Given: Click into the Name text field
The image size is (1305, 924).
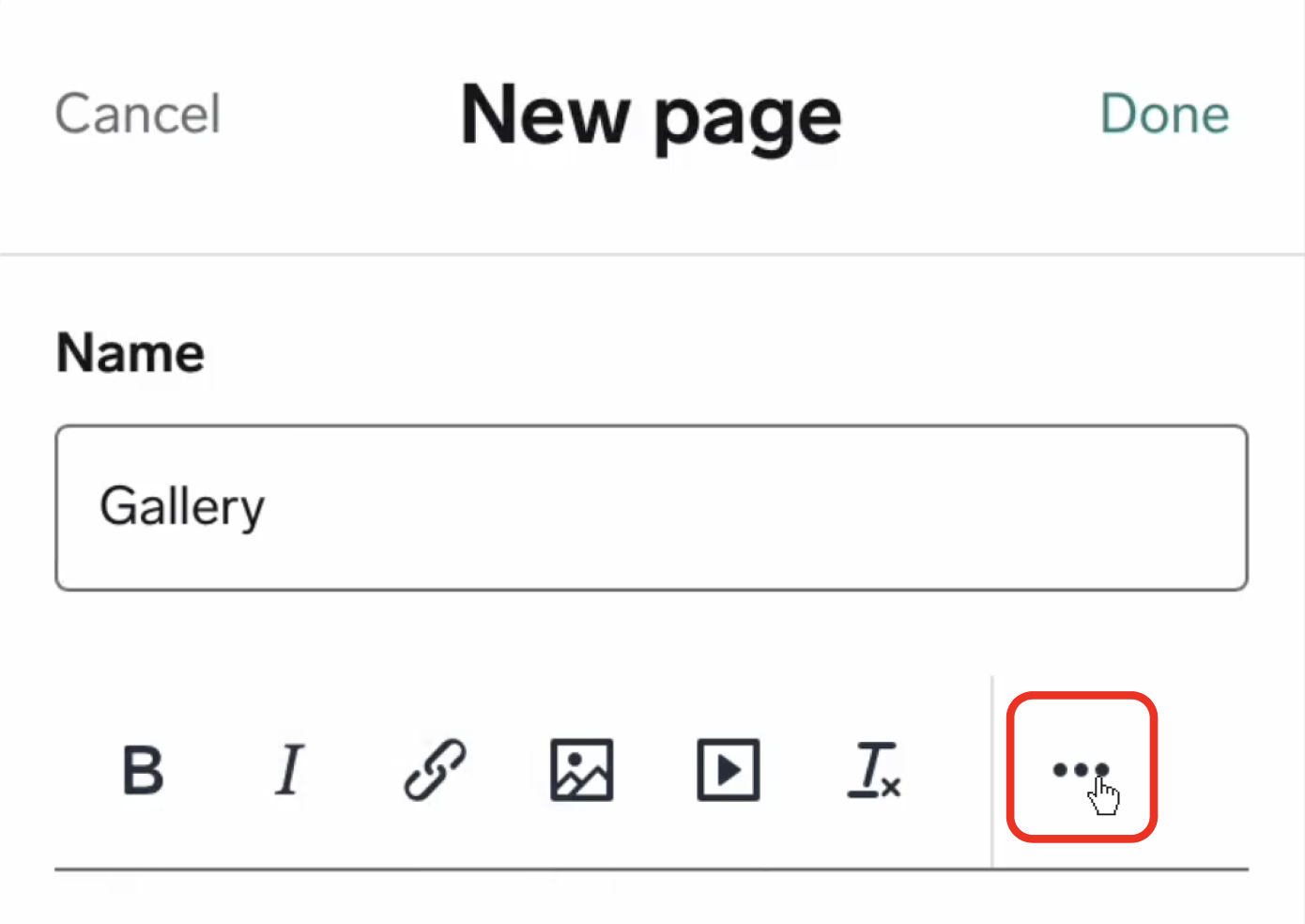Looking at the screenshot, I should [x=652, y=508].
